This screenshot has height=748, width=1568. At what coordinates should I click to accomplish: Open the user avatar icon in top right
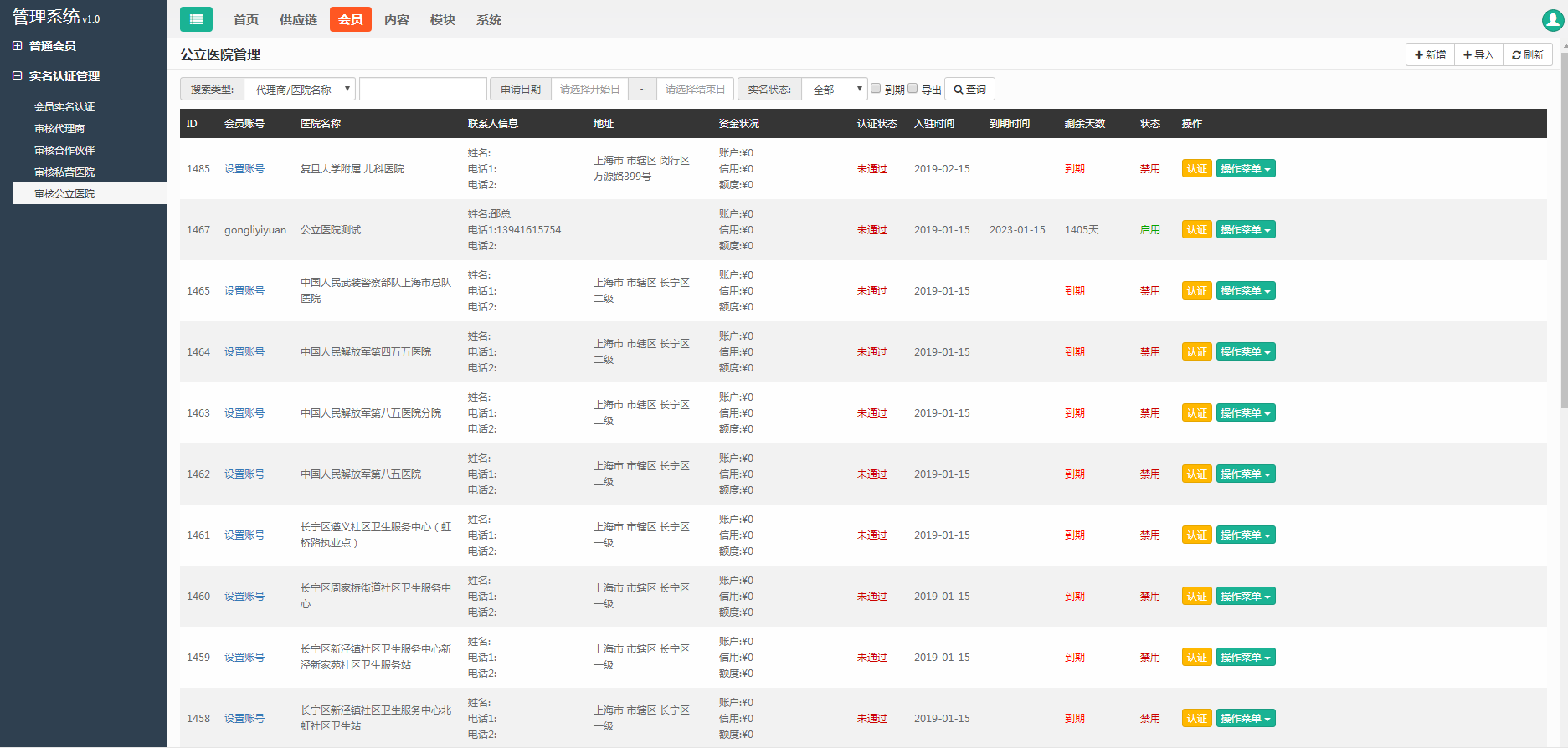tap(1552, 20)
